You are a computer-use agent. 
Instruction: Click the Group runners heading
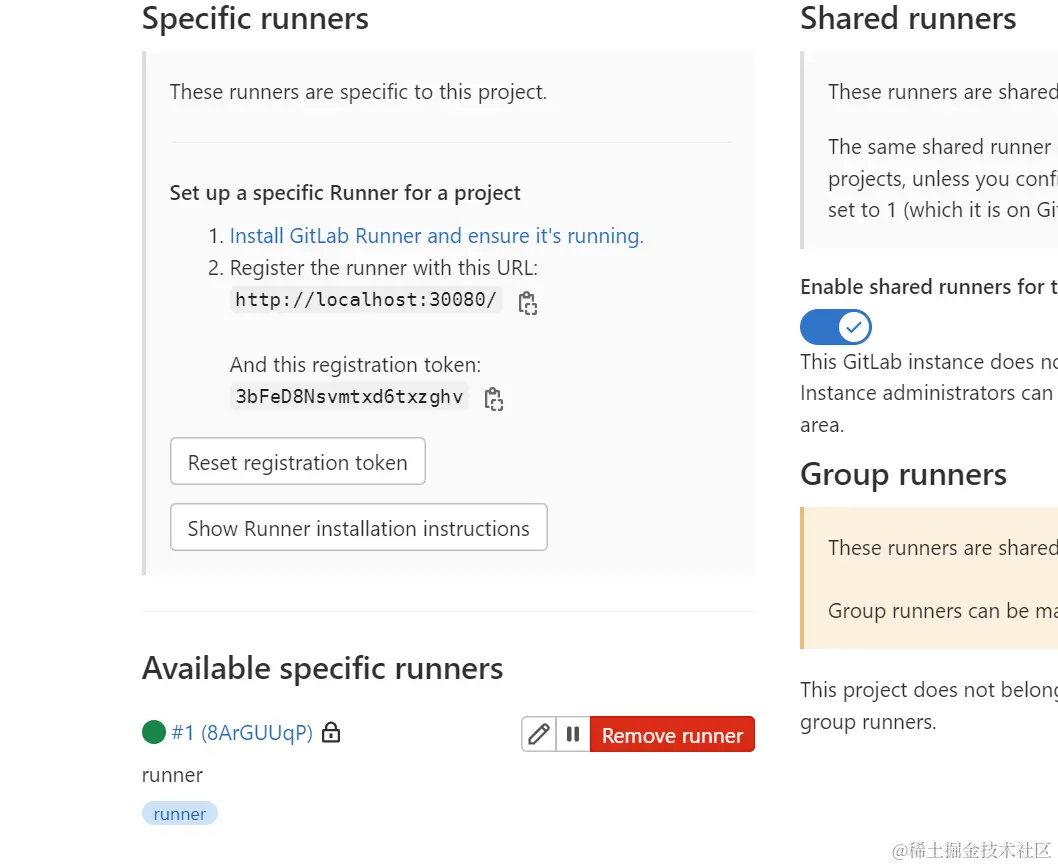tap(903, 474)
